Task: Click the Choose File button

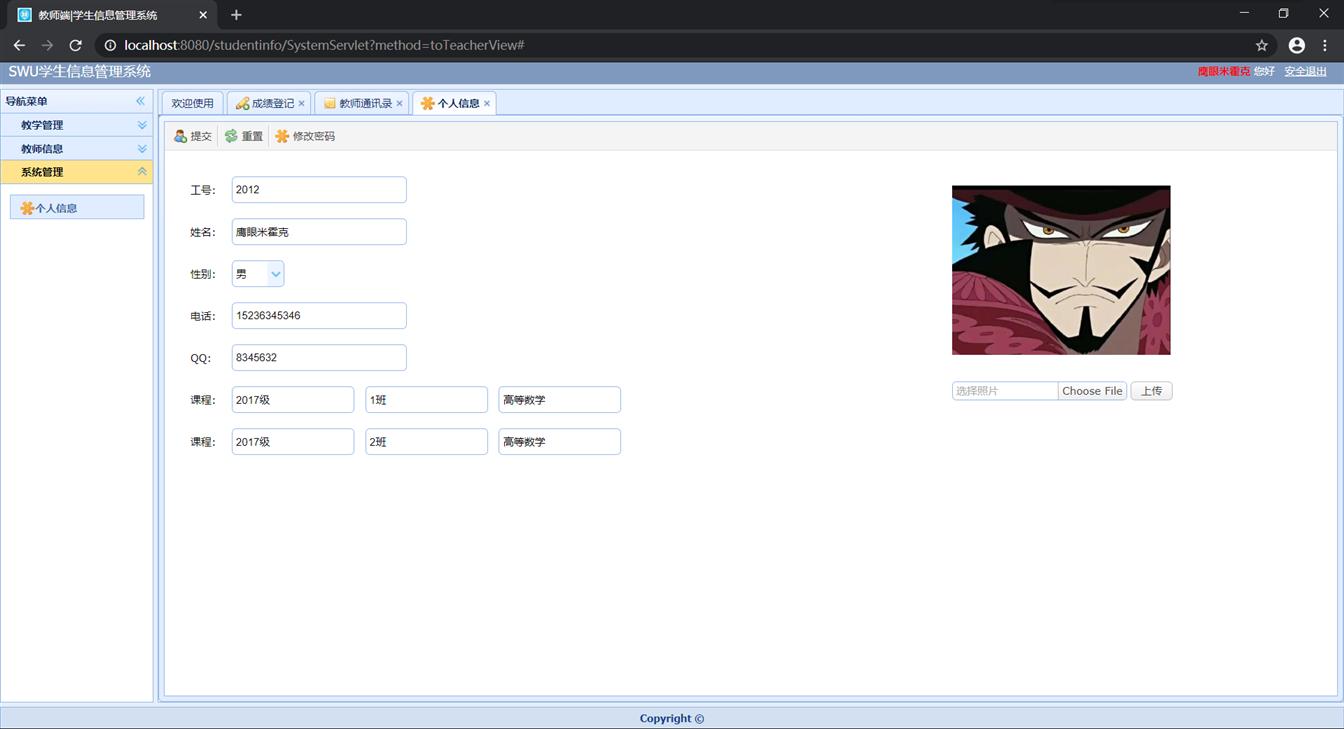Action: click(1092, 391)
